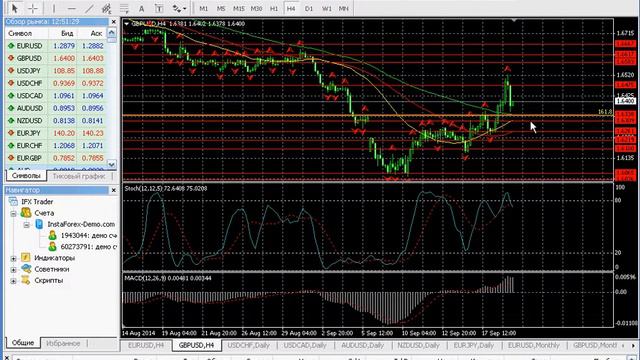Switch to M1 timeframe

[x=204, y=8]
